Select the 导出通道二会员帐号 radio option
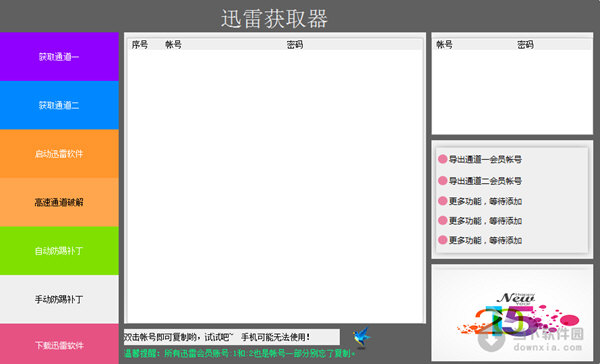This screenshot has width=600, height=364. pyautogui.click(x=480, y=181)
